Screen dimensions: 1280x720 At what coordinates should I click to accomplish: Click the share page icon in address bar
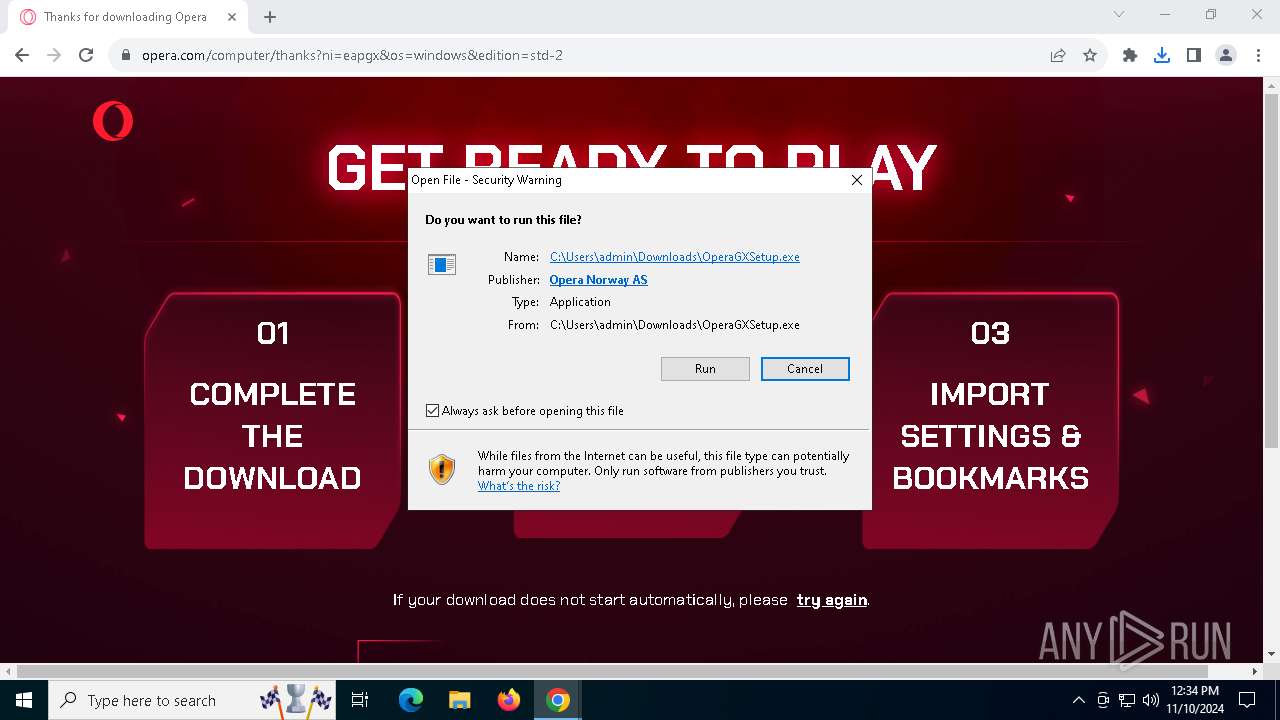click(1058, 55)
